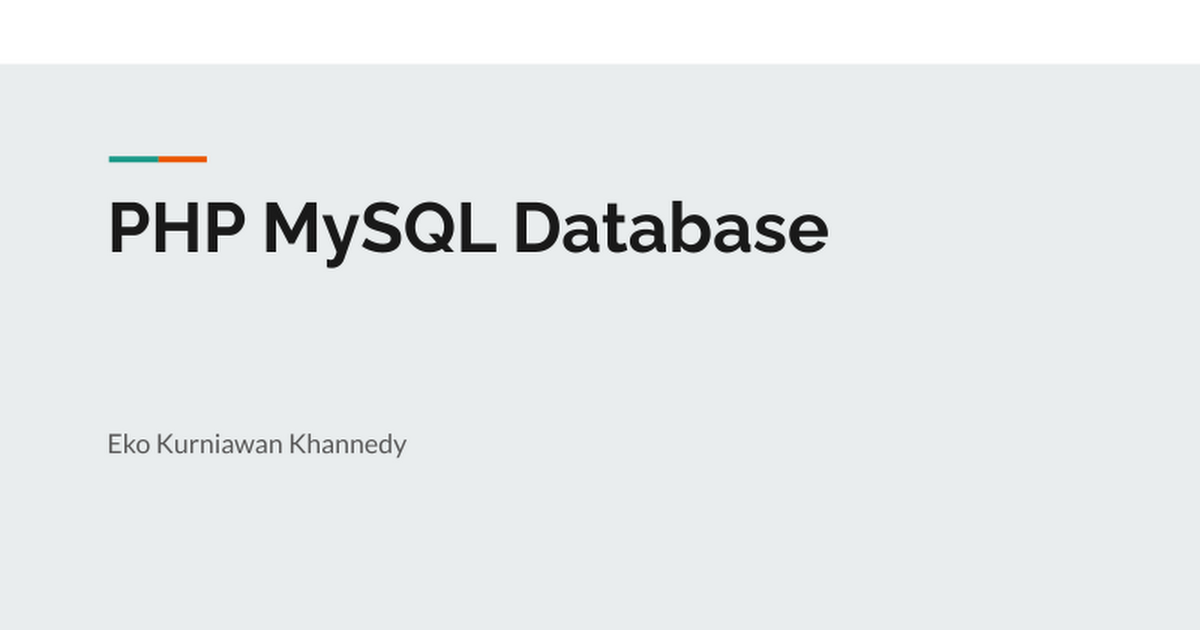This screenshot has height=630, width=1200.
Task: Click the capital "M" in MySQL
Action: pos(290,228)
